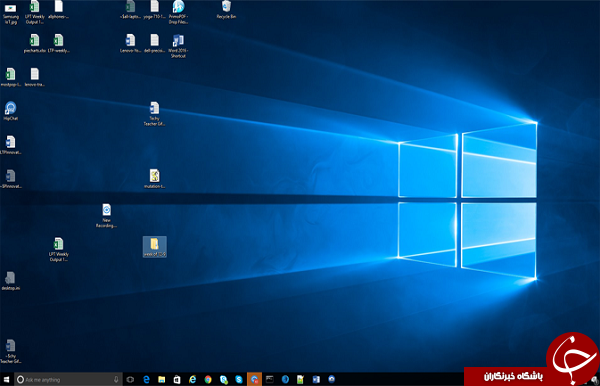Open the notepad-style taskbar icon beside Word
This screenshot has width=600, height=386.
tap(300, 379)
